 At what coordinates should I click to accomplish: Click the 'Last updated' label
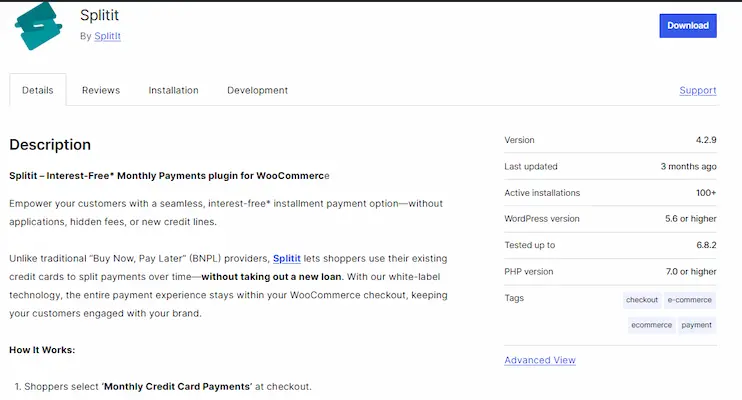(531, 167)
